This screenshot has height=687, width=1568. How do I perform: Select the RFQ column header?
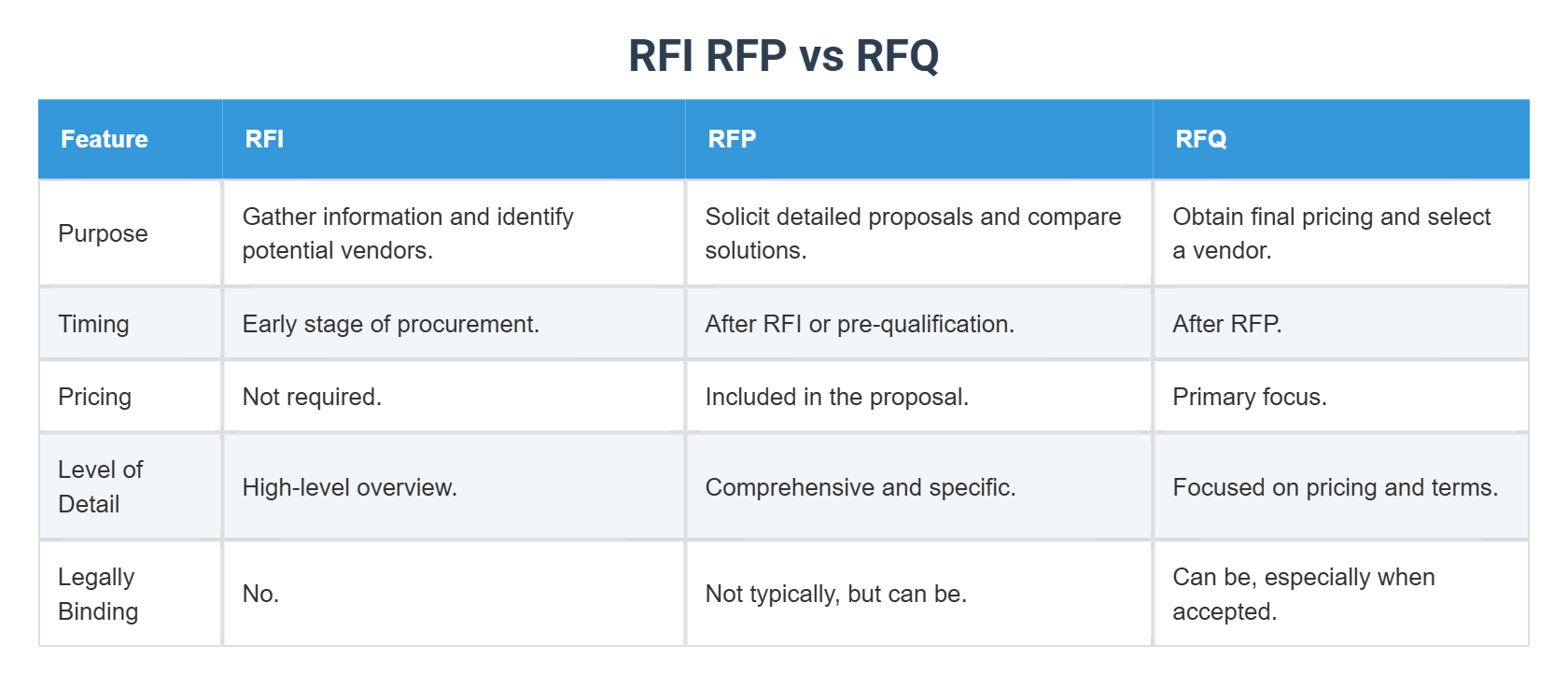click(x=1200, y=139)
